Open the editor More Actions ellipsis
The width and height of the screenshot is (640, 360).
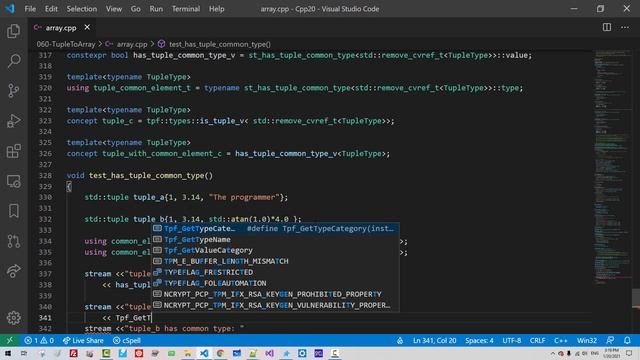pos(625,27)
